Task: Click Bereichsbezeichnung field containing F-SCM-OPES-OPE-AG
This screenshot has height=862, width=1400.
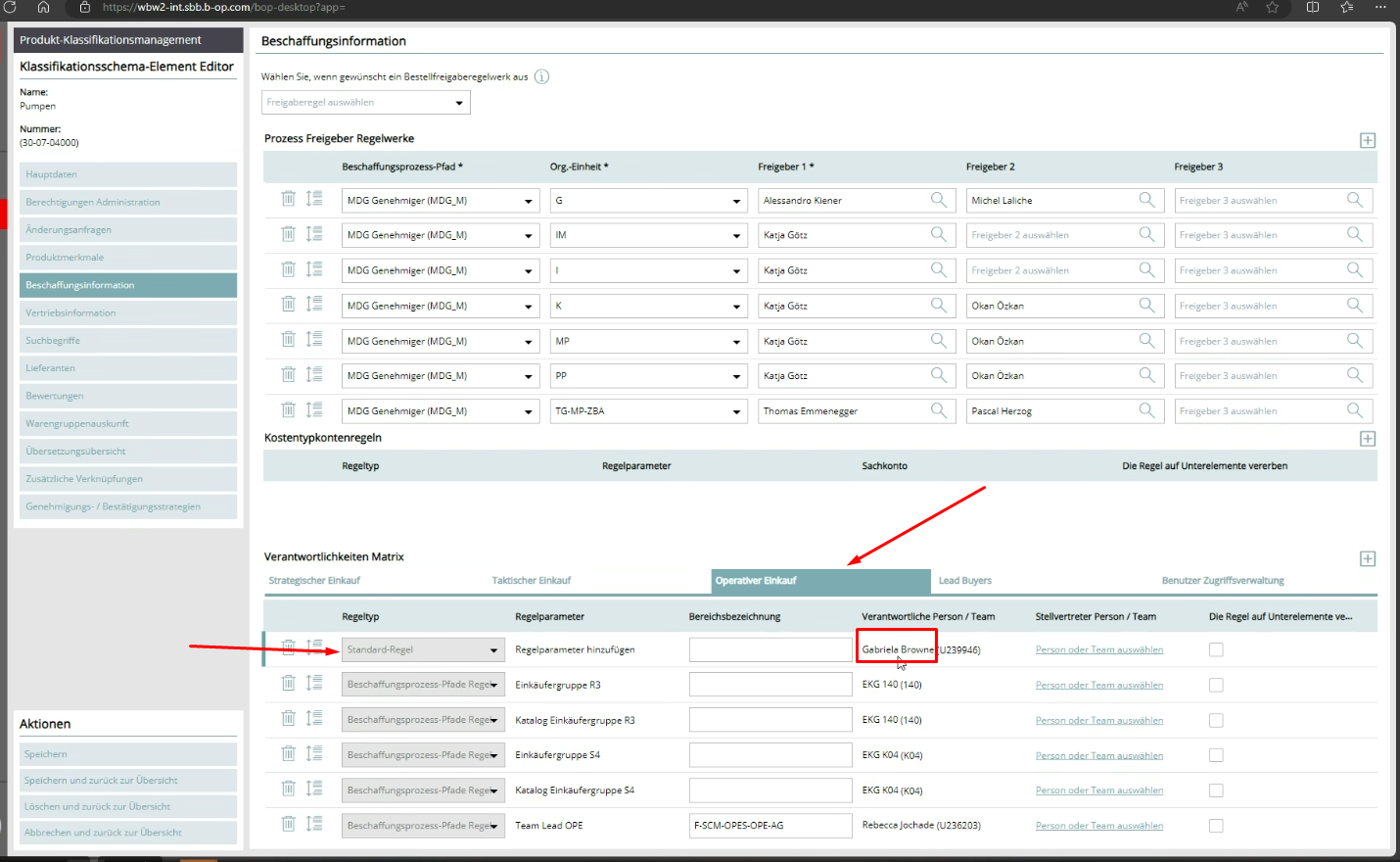Action: 770,826
